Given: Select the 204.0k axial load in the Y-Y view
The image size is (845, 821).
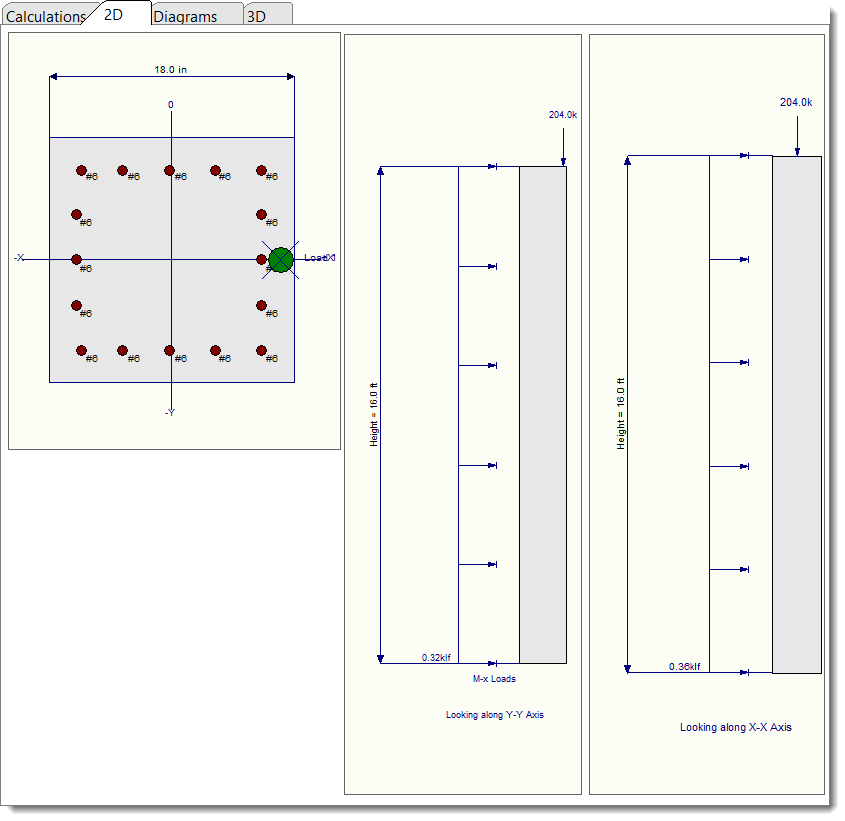Looking at the screenshot, I should click(x=563, y=115).
